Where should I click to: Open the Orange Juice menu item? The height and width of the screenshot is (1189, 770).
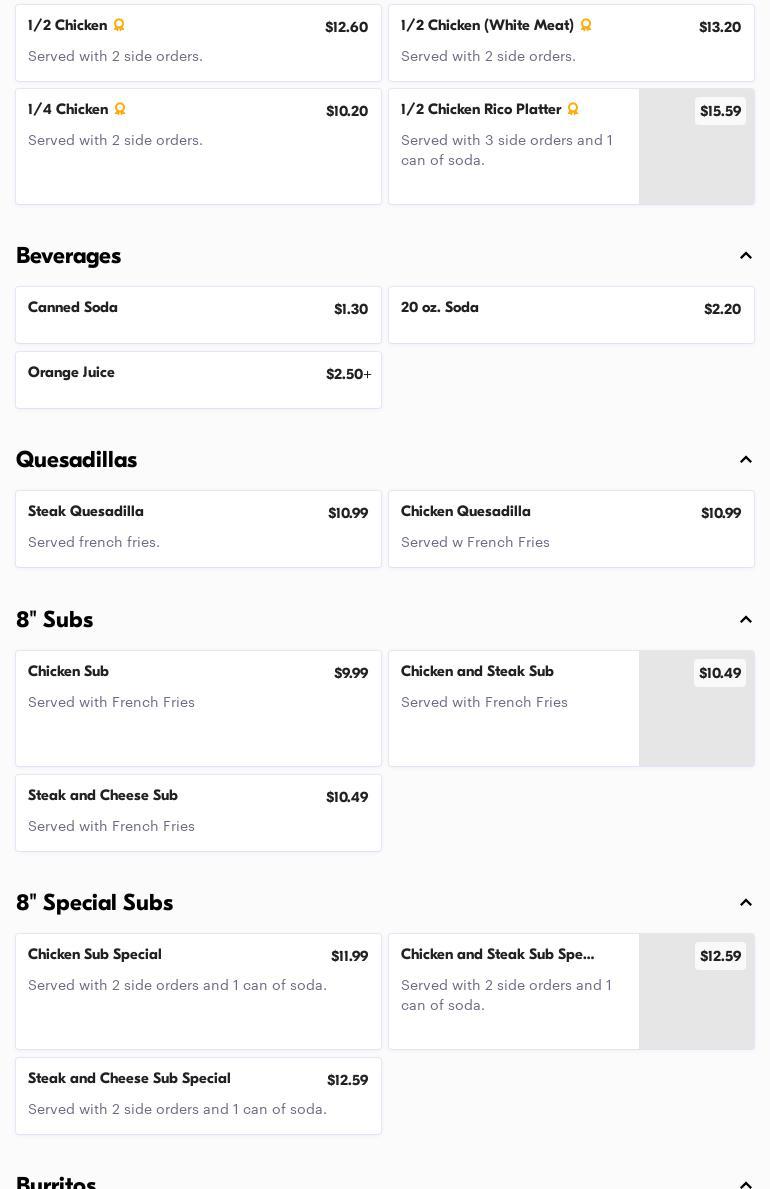pyautogui.click(x=198, y=380)
